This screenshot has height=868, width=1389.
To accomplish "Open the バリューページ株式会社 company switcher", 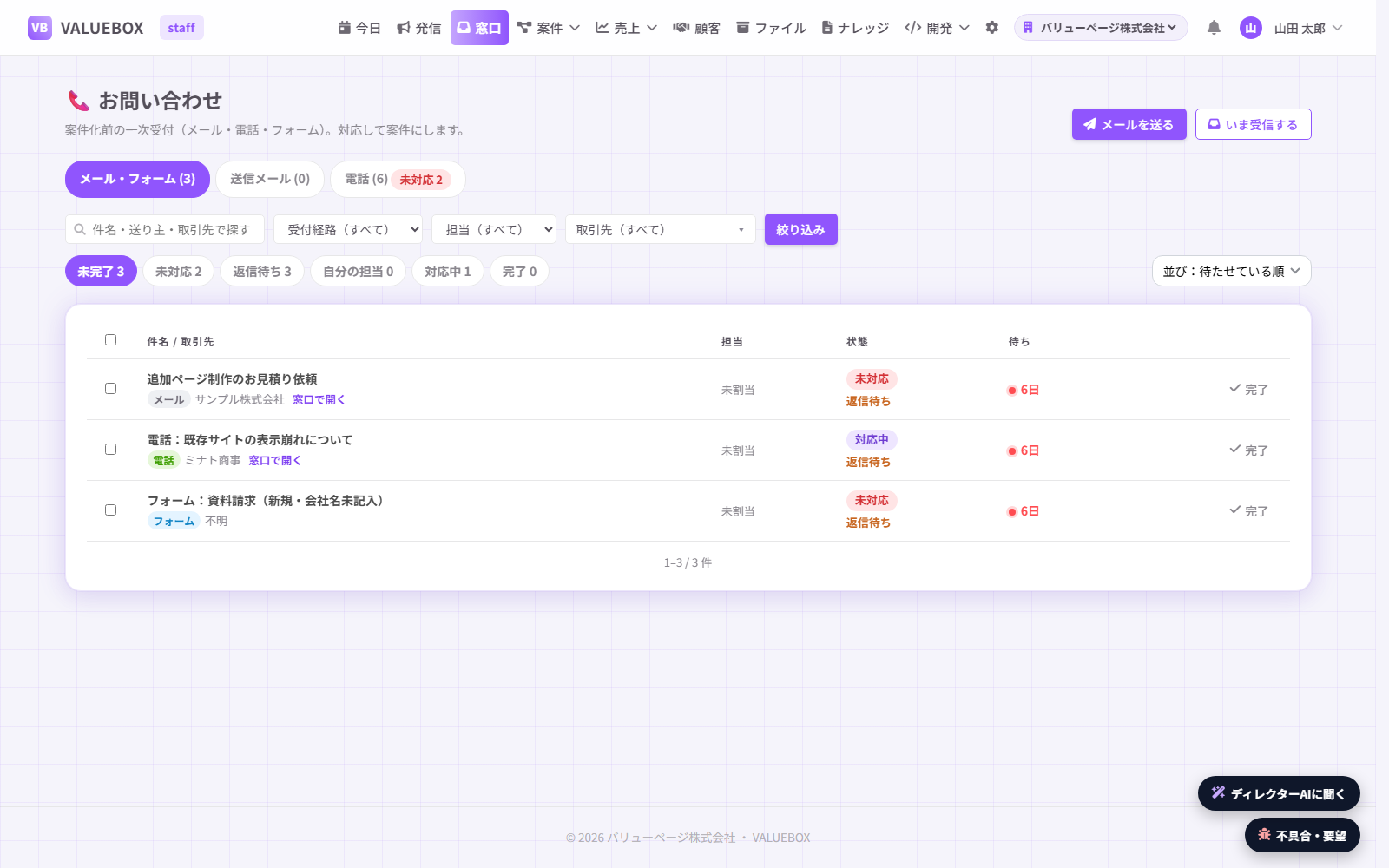I will click(x=1101, y=28).
